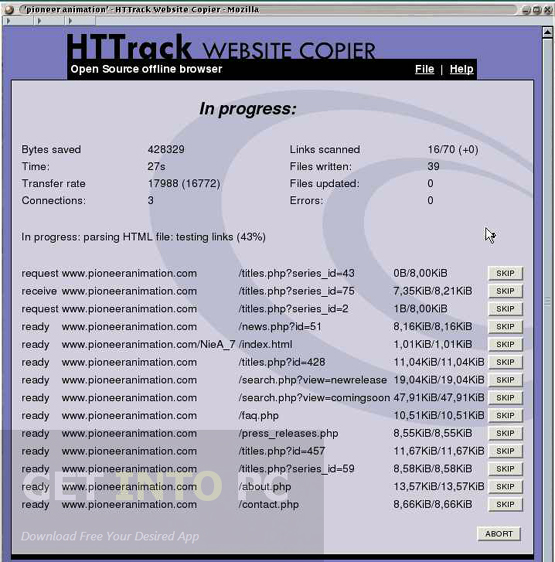
Task: Click the Transfer rate value 17988 (16772)
Action: (184, 184)
